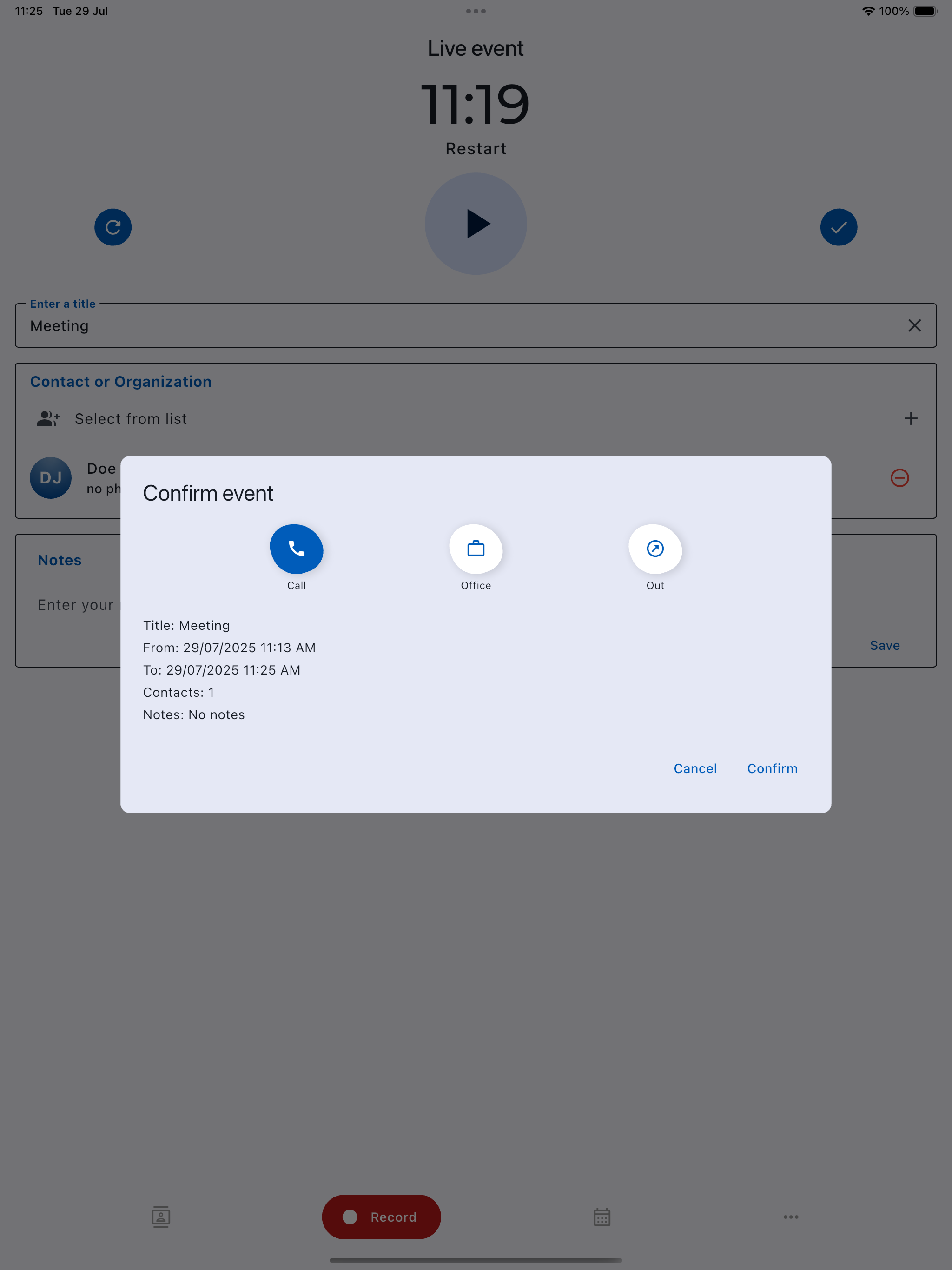Tap the add-person Select from list icon
952x1270 pixels.
pyautogui.click(x=48, y=418)
